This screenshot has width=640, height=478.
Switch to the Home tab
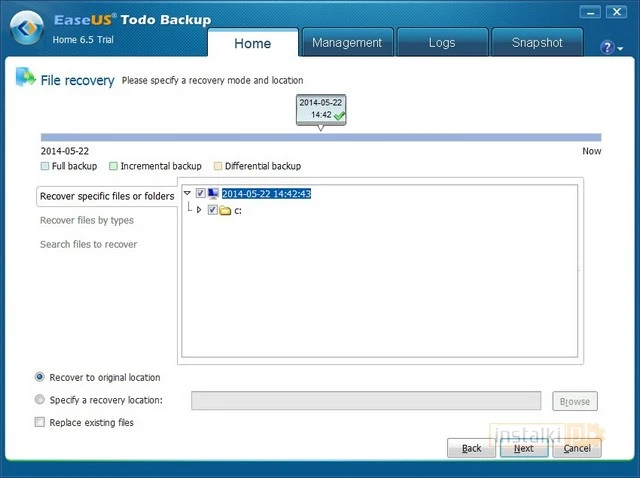coord(253,43)
